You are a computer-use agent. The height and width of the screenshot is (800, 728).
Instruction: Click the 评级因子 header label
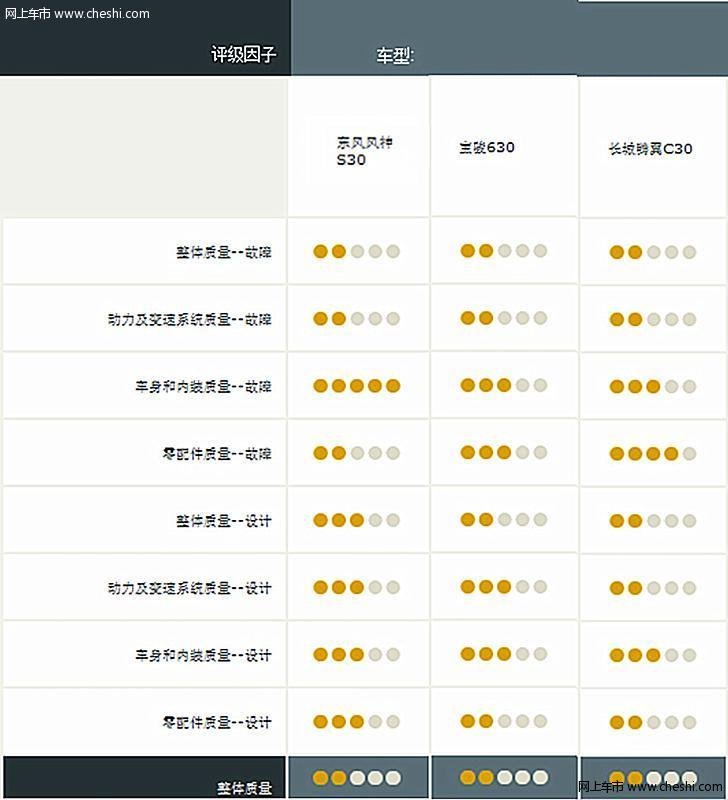(x=243, y=54)
